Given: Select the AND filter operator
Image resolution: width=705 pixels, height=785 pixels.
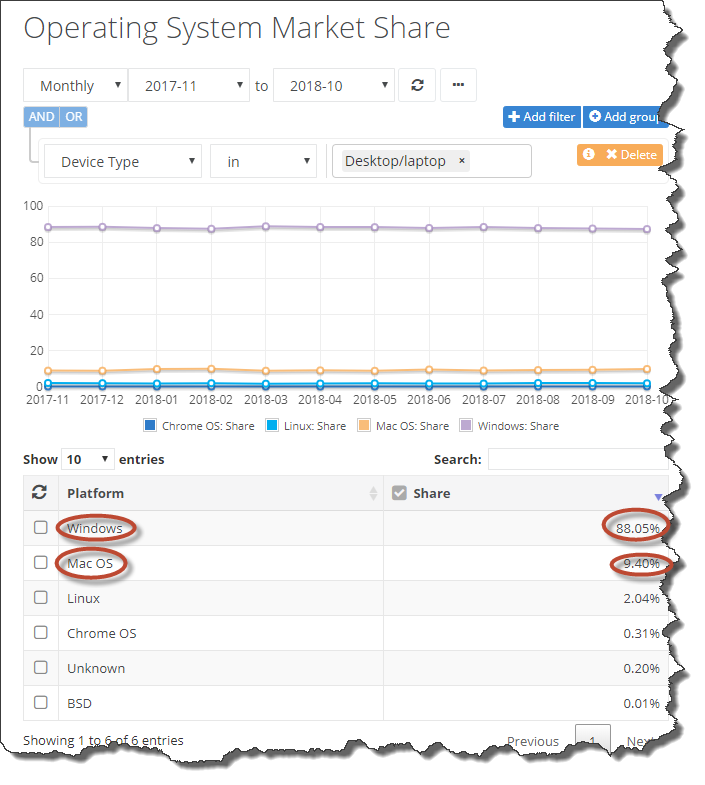Looking at the screenshot, I should point(42,117).
